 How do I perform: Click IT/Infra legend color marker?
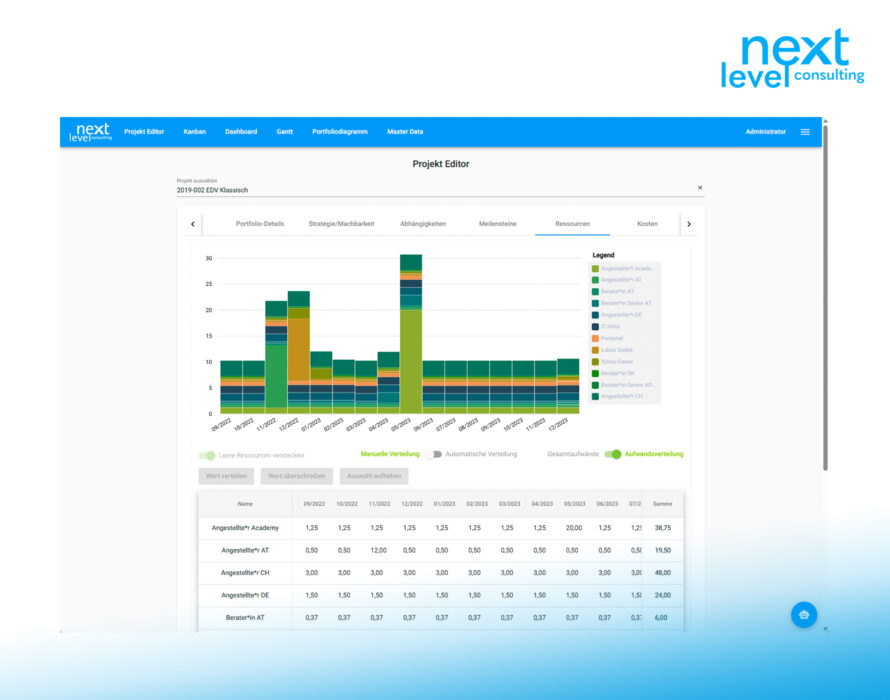595,326
